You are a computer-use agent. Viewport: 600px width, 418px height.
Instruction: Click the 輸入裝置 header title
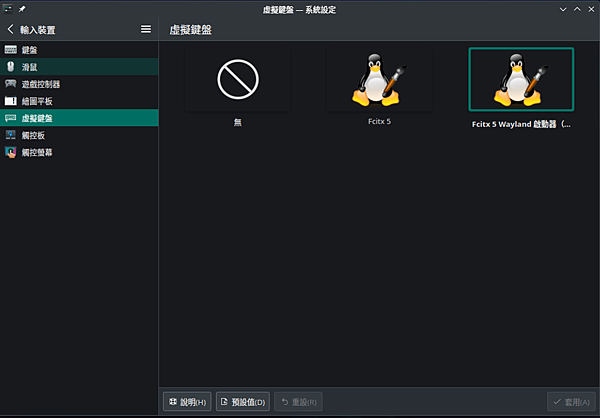coord(38,29)
